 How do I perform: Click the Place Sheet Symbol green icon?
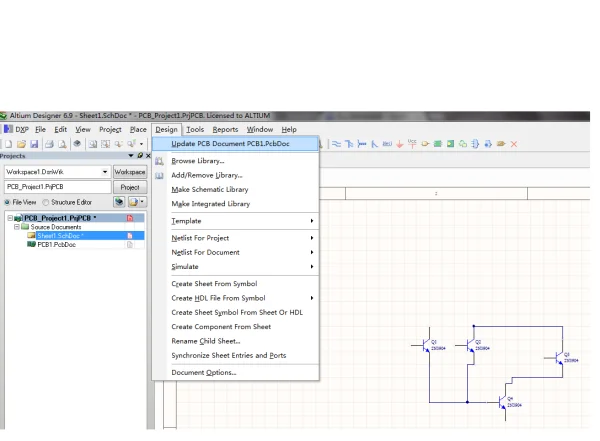[x=438, y=144]
